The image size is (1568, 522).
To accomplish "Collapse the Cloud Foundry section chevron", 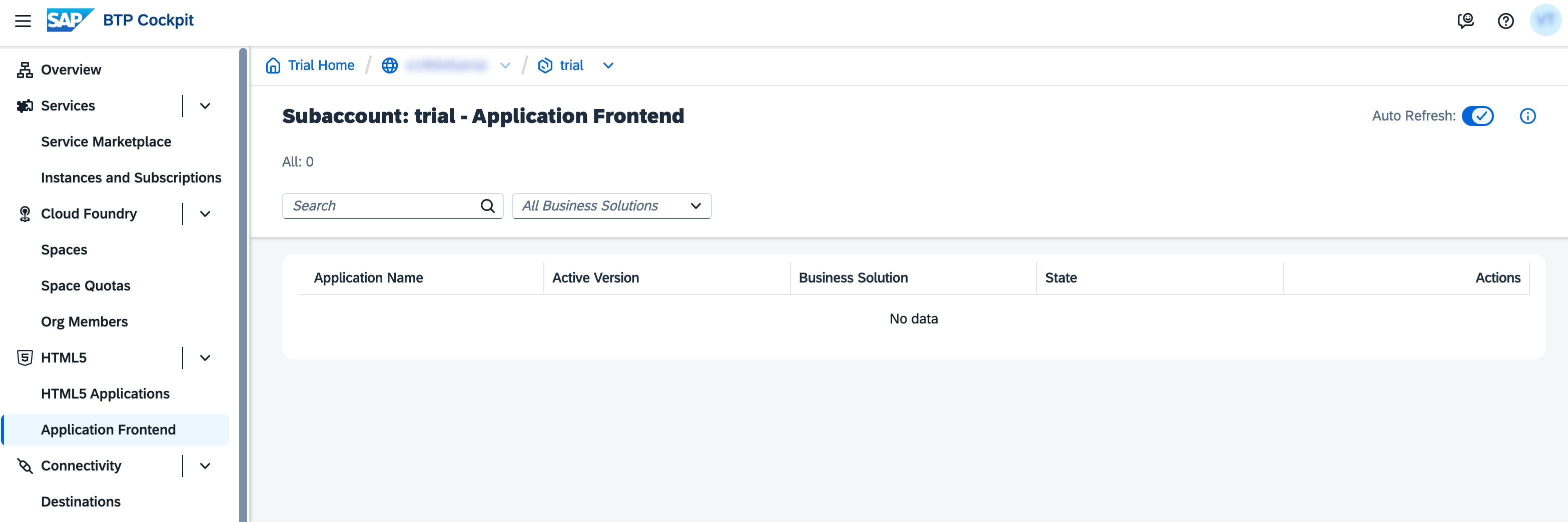I will tap(205, 213).
